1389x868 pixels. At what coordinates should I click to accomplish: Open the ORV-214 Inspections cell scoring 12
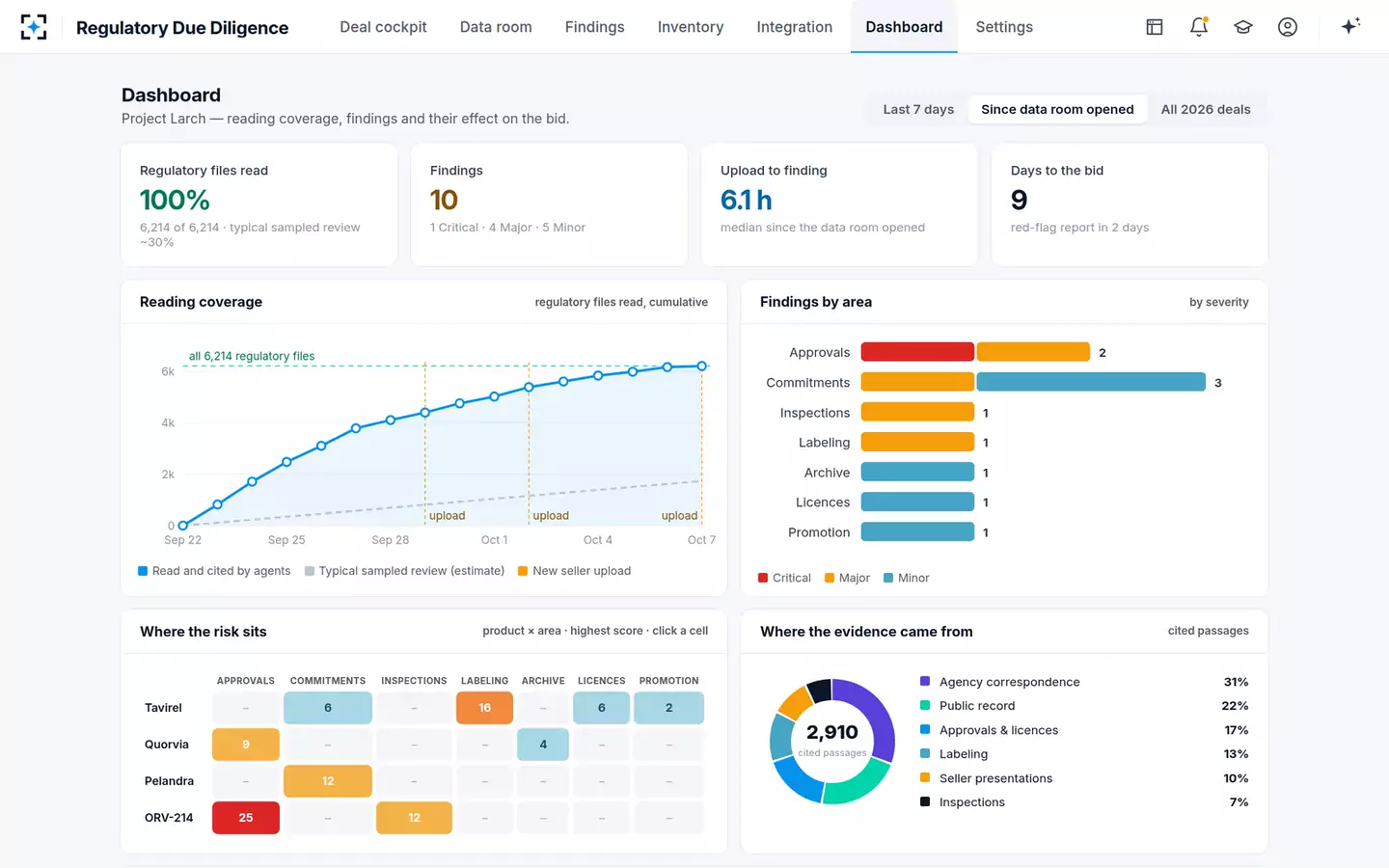point(414,818)
